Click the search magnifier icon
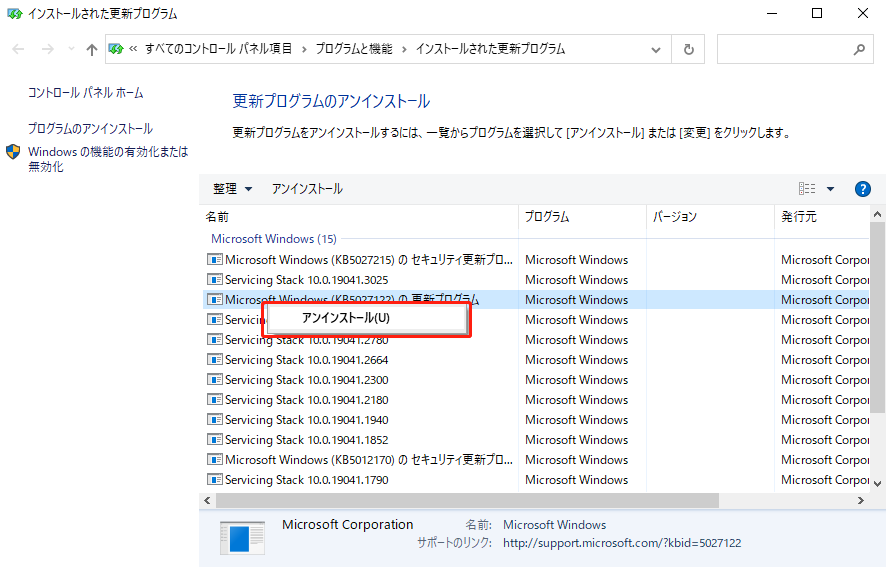Viewport: 886px width, 567px height. [x=859, y=50]
